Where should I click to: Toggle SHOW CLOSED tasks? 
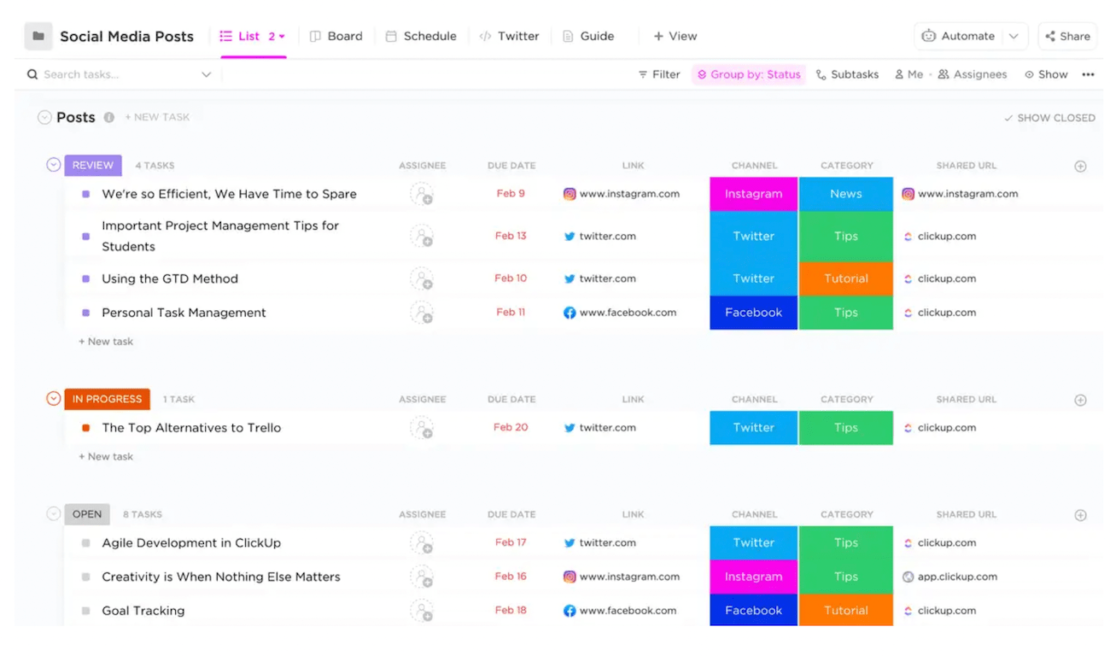coord(1049,117)
